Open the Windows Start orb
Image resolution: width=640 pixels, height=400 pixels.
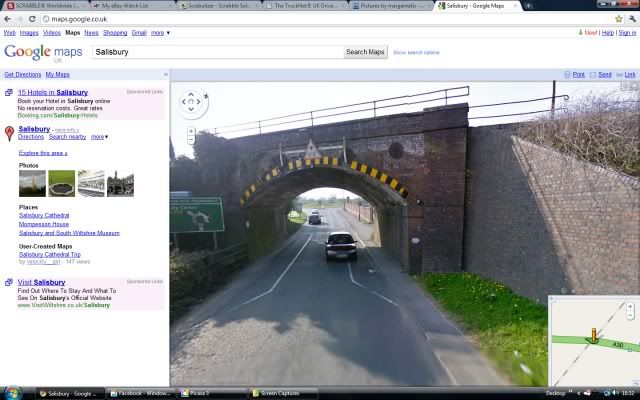tap(13, 393)
